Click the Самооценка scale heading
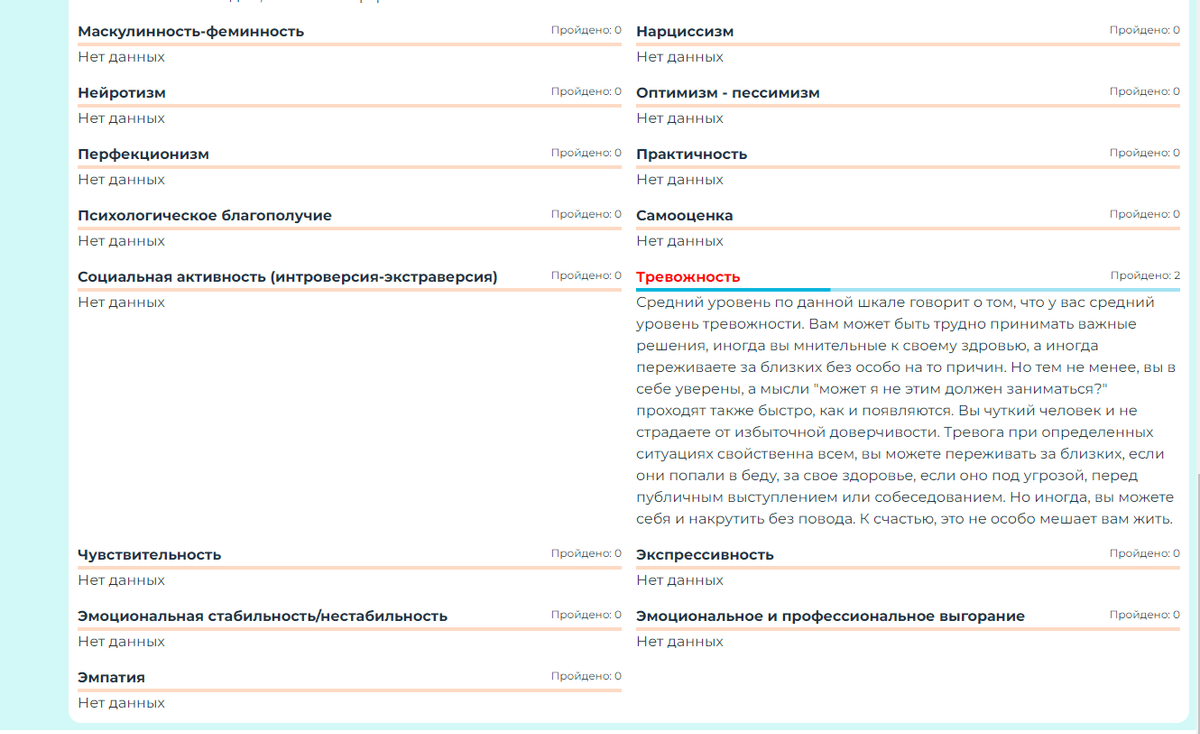This screenshot has width=1200, height=734. 685,216
